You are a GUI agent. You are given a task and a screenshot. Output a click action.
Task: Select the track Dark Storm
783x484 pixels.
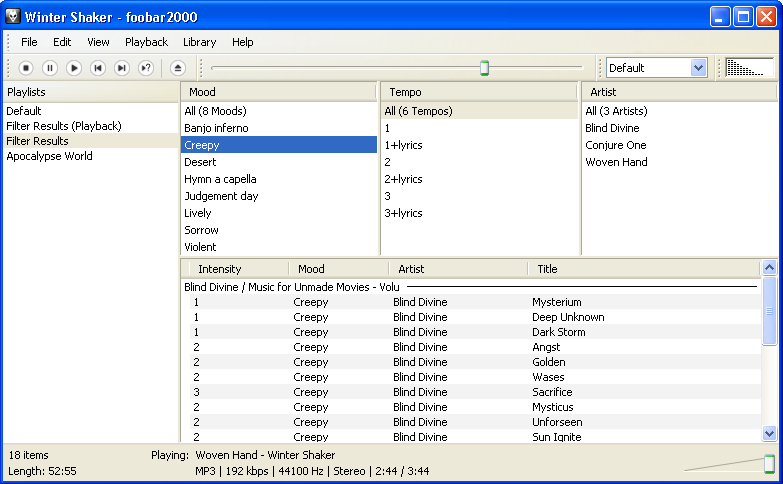475,332
